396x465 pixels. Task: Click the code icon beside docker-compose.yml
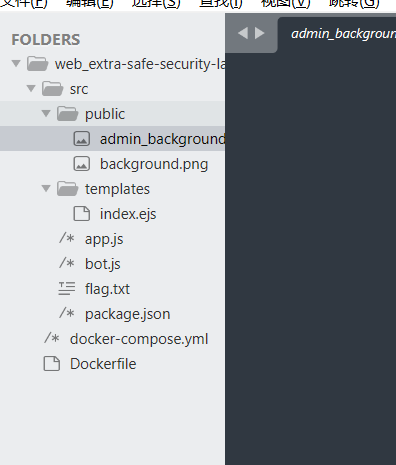coord(52,338)
